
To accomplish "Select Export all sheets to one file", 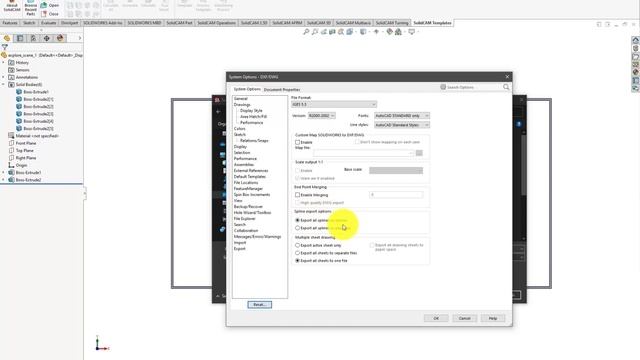I will [298, 260].
